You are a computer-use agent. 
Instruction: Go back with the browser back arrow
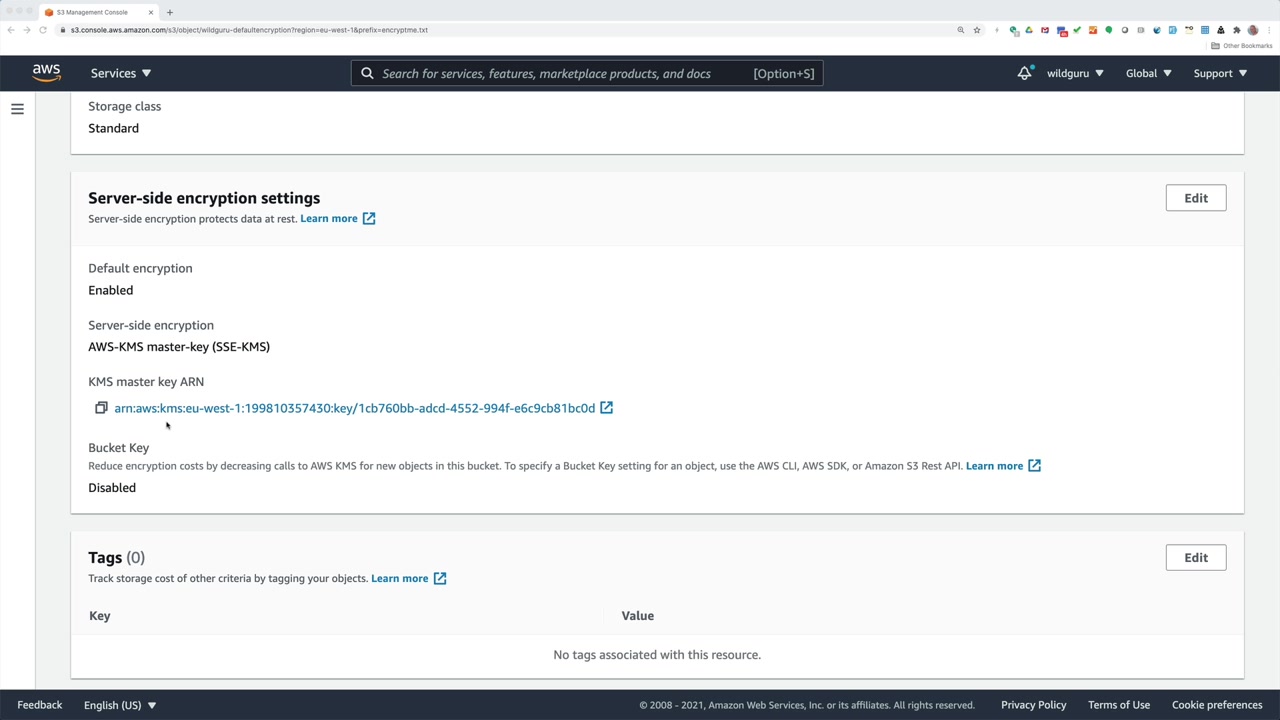[11, 30]
